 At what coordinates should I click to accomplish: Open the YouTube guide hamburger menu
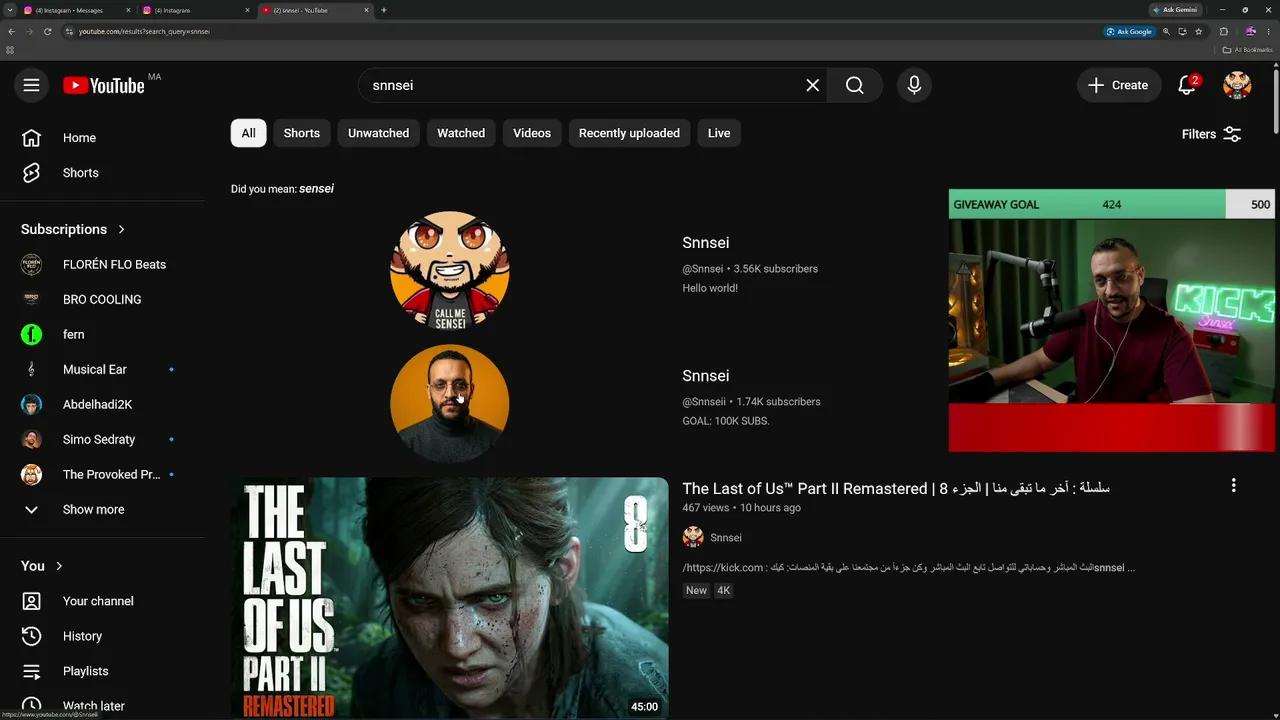[x=31, y=85]
